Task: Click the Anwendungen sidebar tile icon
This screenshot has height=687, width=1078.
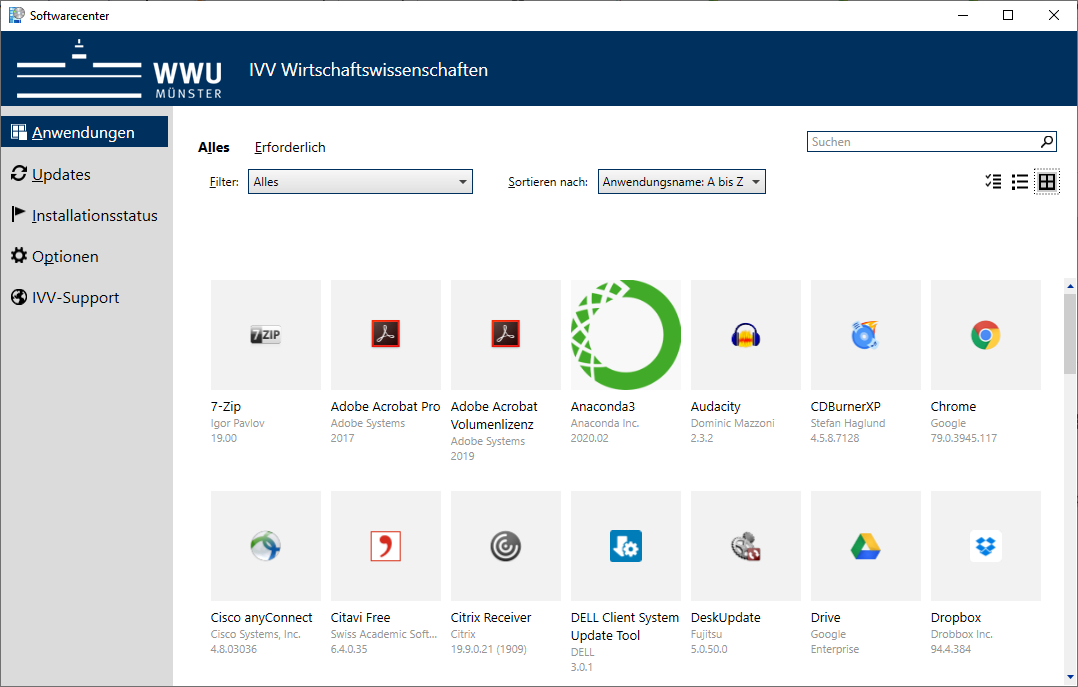Action: click(x=19, y=132)
